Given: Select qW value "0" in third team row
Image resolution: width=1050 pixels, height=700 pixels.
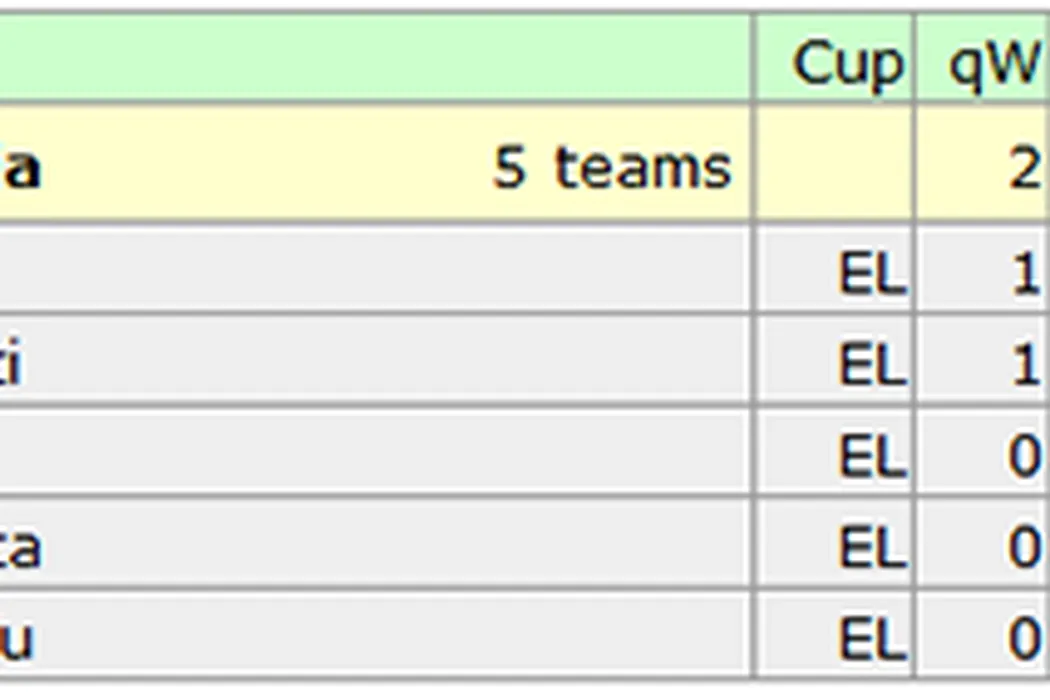Looking at the screenshot, I should (1025, 457).
